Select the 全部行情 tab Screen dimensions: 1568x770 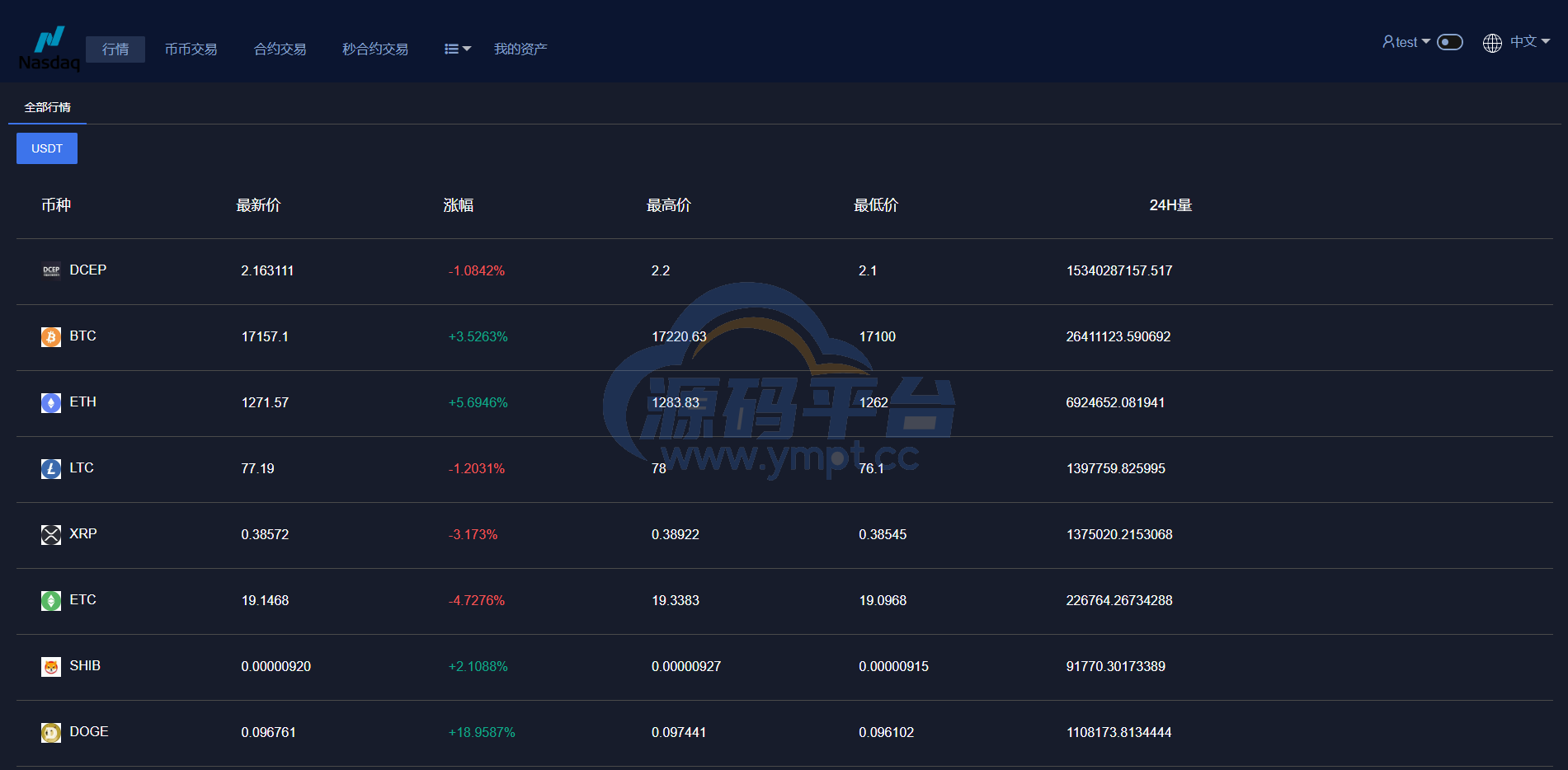pyautogui.click(x=47, y=107)
